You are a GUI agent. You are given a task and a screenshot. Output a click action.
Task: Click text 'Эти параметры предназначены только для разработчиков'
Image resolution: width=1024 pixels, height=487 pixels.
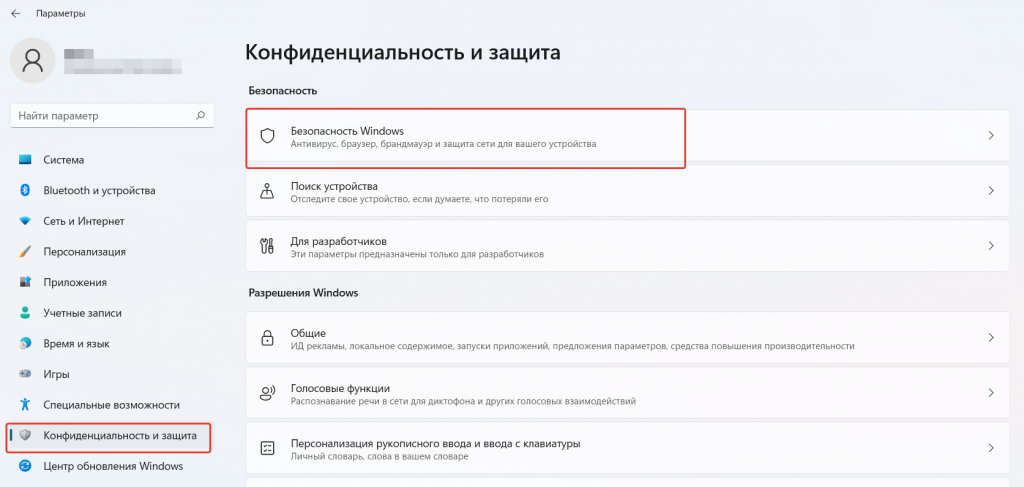(x=417, y=253)
